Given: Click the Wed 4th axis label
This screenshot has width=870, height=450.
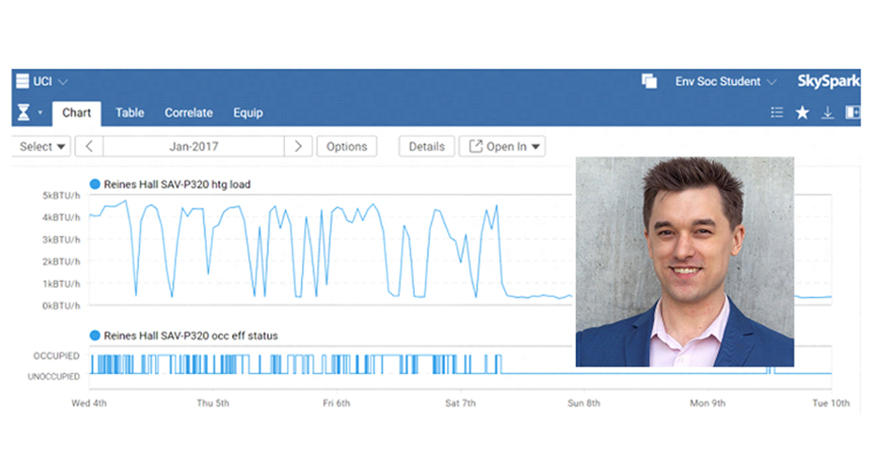Looking at the screenshot, I should (x=89, y=403).
